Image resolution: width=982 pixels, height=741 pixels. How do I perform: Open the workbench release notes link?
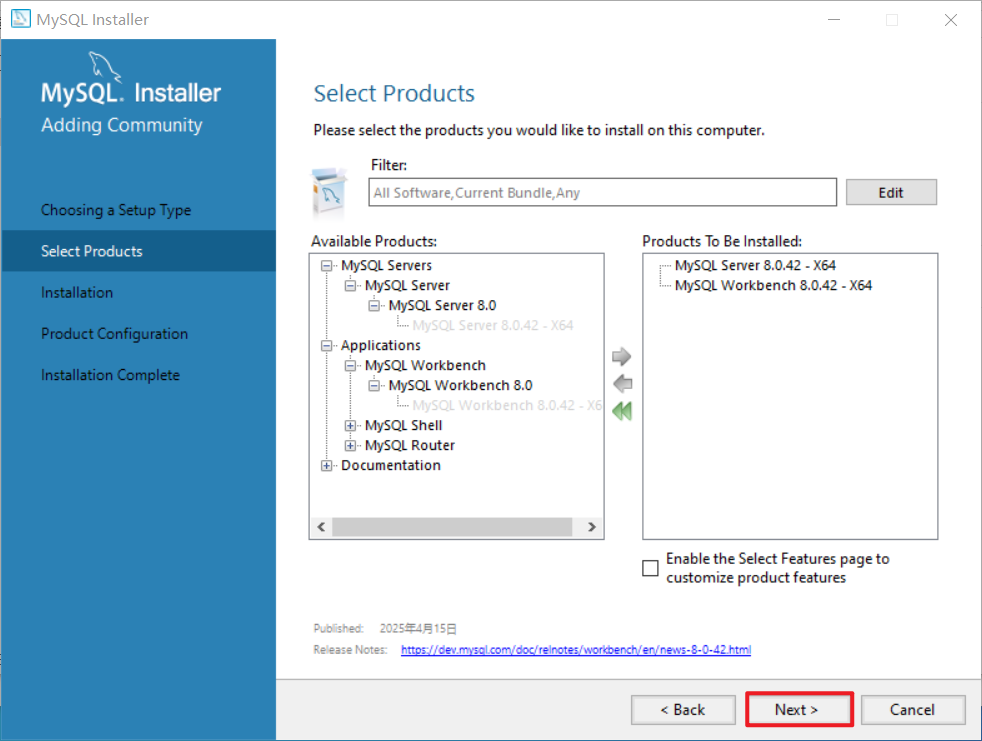pos(576,650)
